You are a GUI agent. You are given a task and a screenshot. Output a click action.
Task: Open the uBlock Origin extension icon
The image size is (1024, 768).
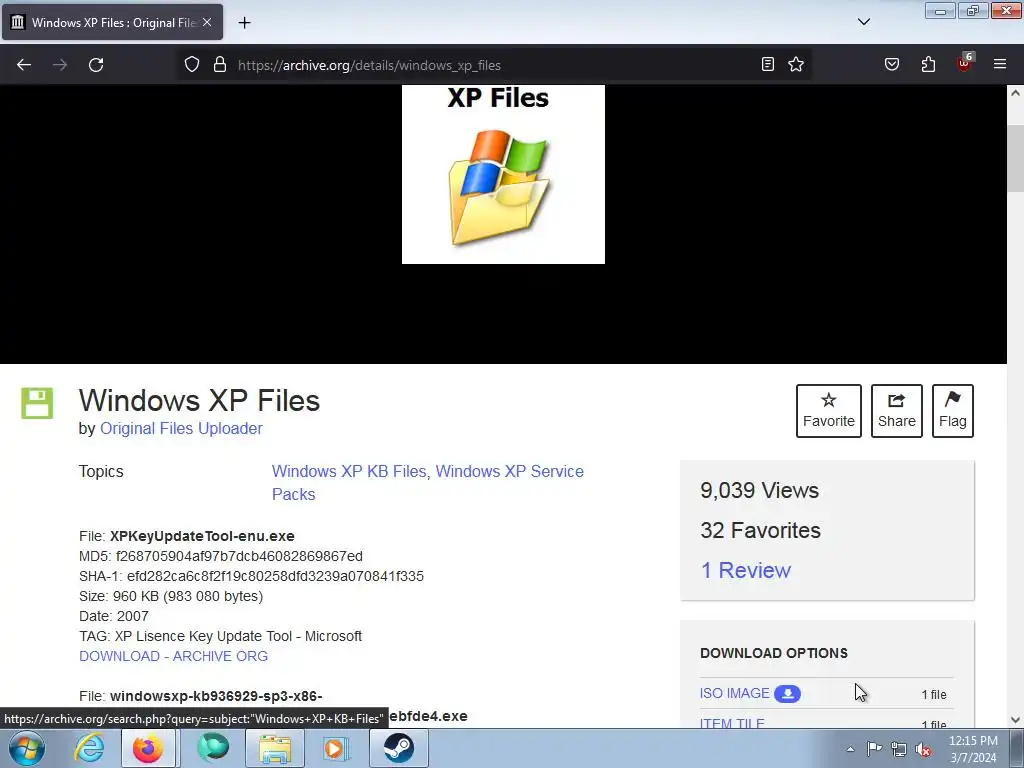click(965, 63)
